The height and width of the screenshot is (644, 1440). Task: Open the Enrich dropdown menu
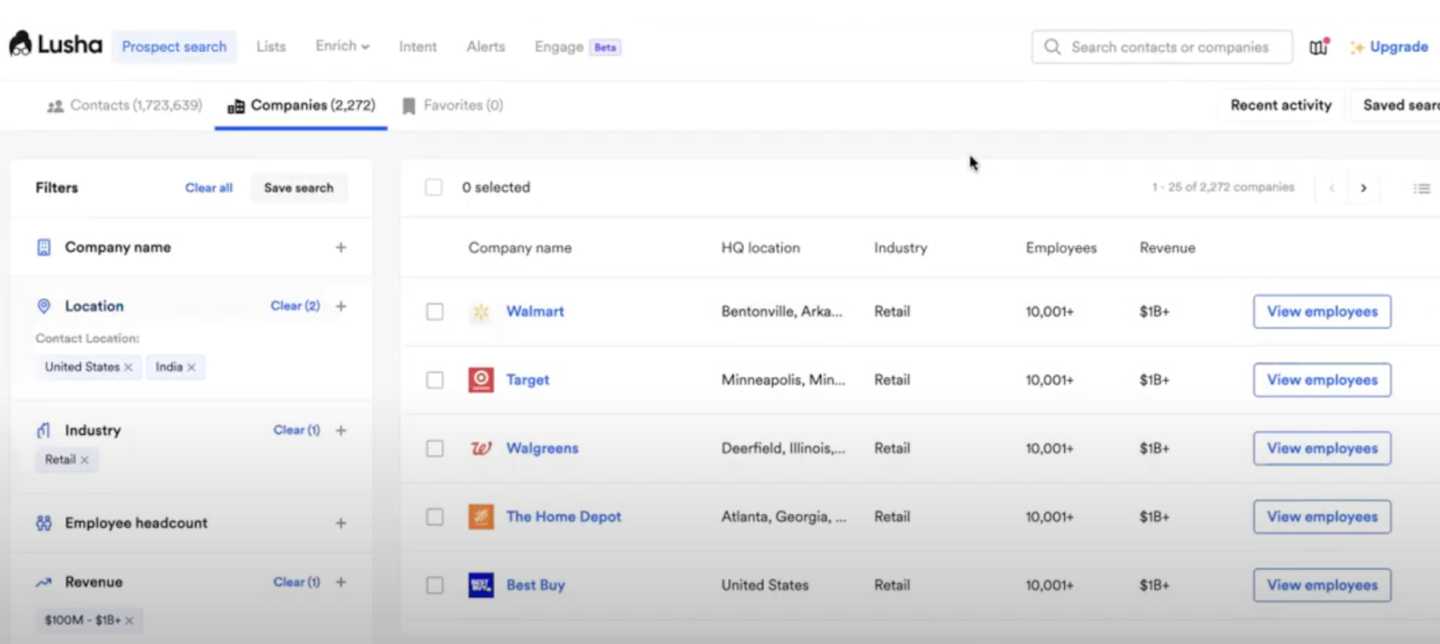click(x=342, y=46)
